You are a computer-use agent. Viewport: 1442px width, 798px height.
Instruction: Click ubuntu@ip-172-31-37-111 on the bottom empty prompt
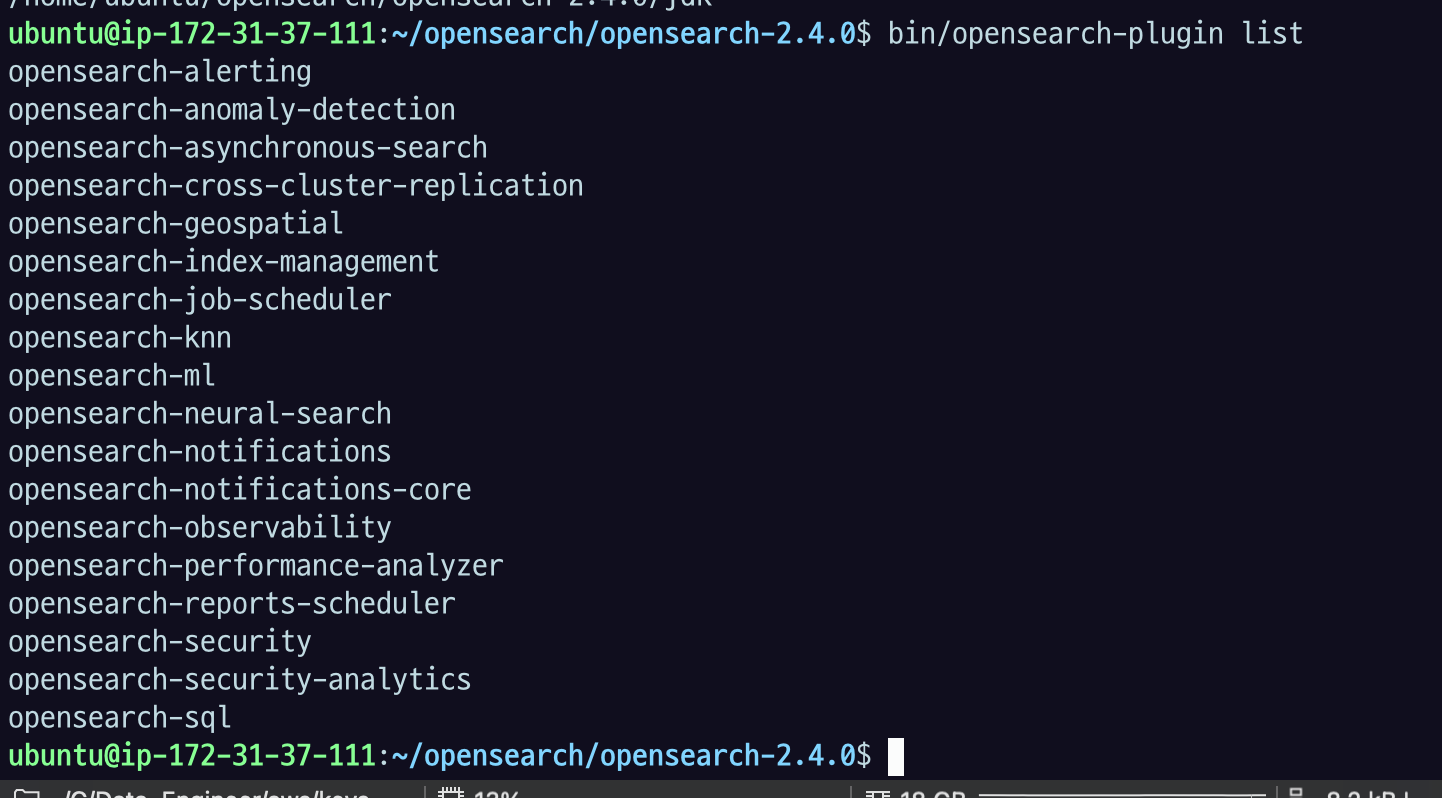point(192,756)
